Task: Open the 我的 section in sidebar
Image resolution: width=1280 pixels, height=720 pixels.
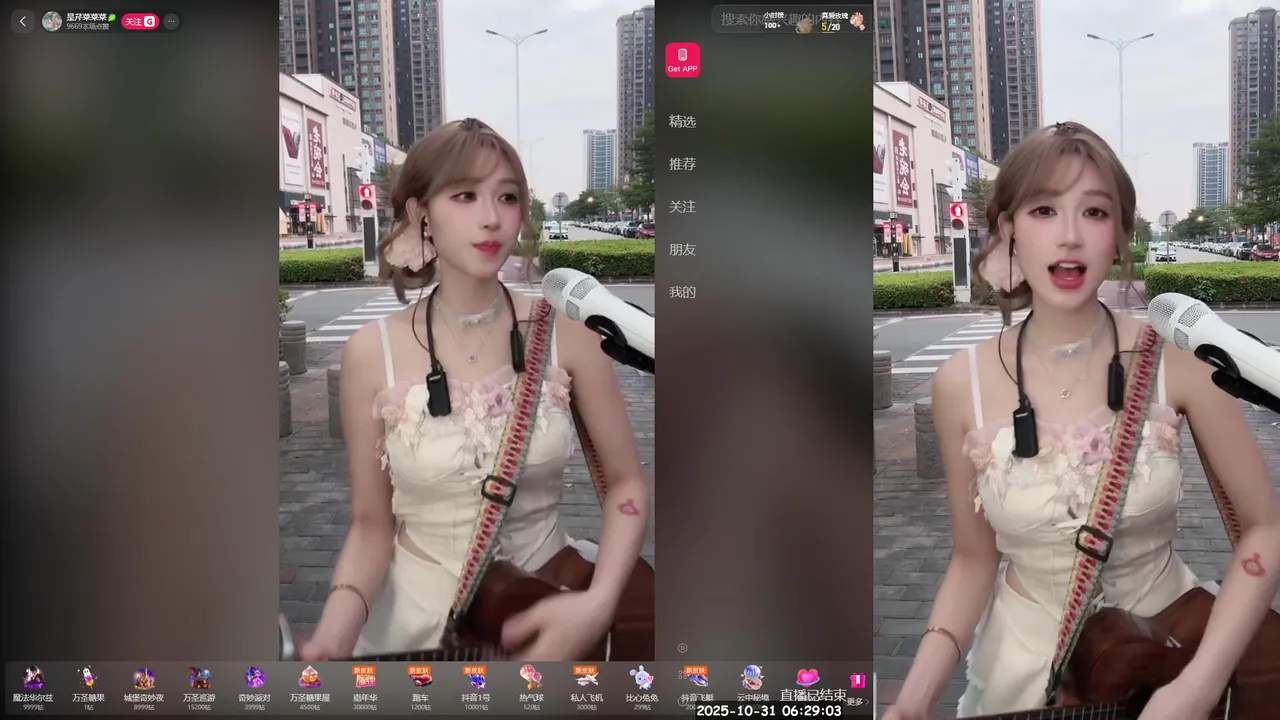Action: click(x=682, y=292)
